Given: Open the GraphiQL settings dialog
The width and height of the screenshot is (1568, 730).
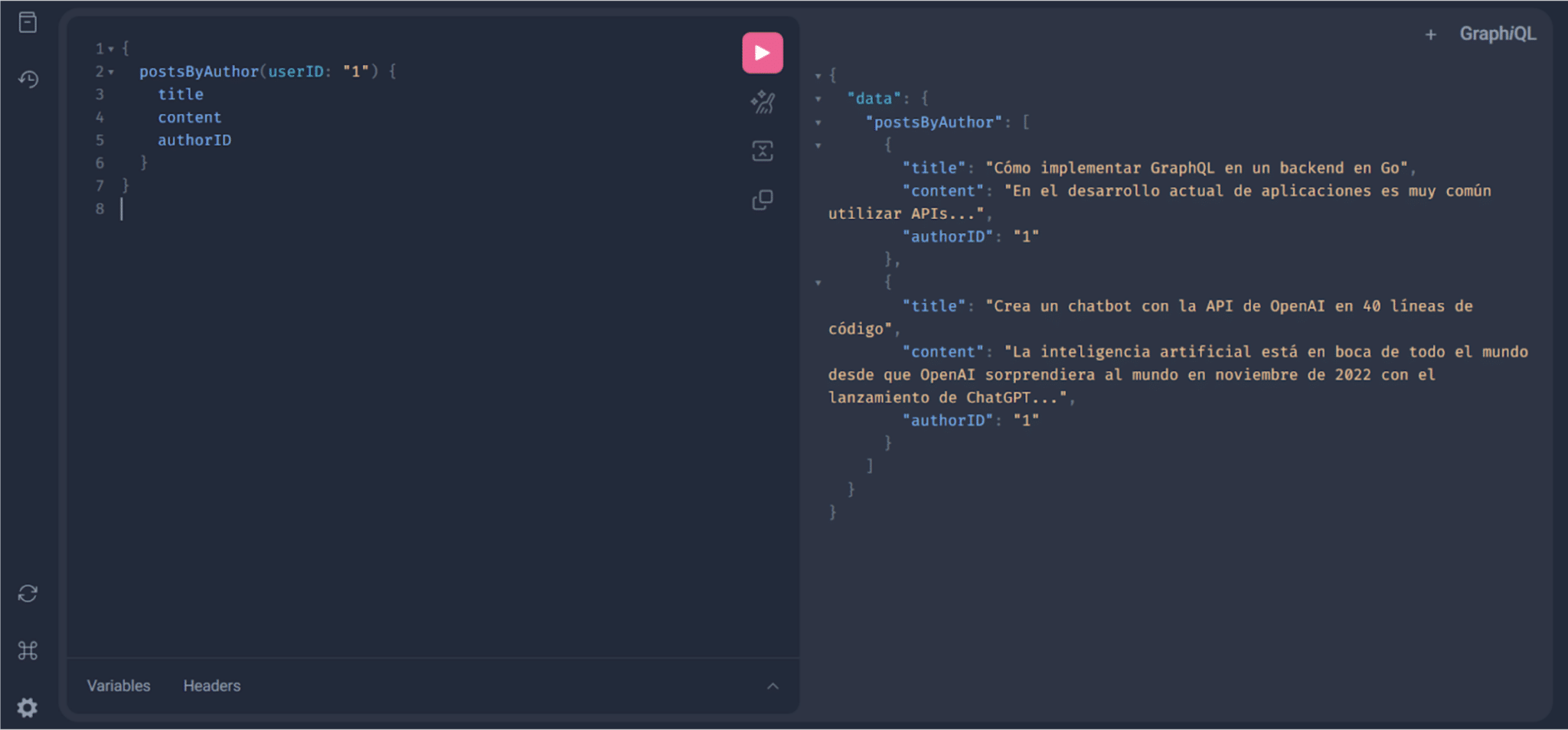Looking at the screenshot, I should pyautogui.click(x=28, y=707).
